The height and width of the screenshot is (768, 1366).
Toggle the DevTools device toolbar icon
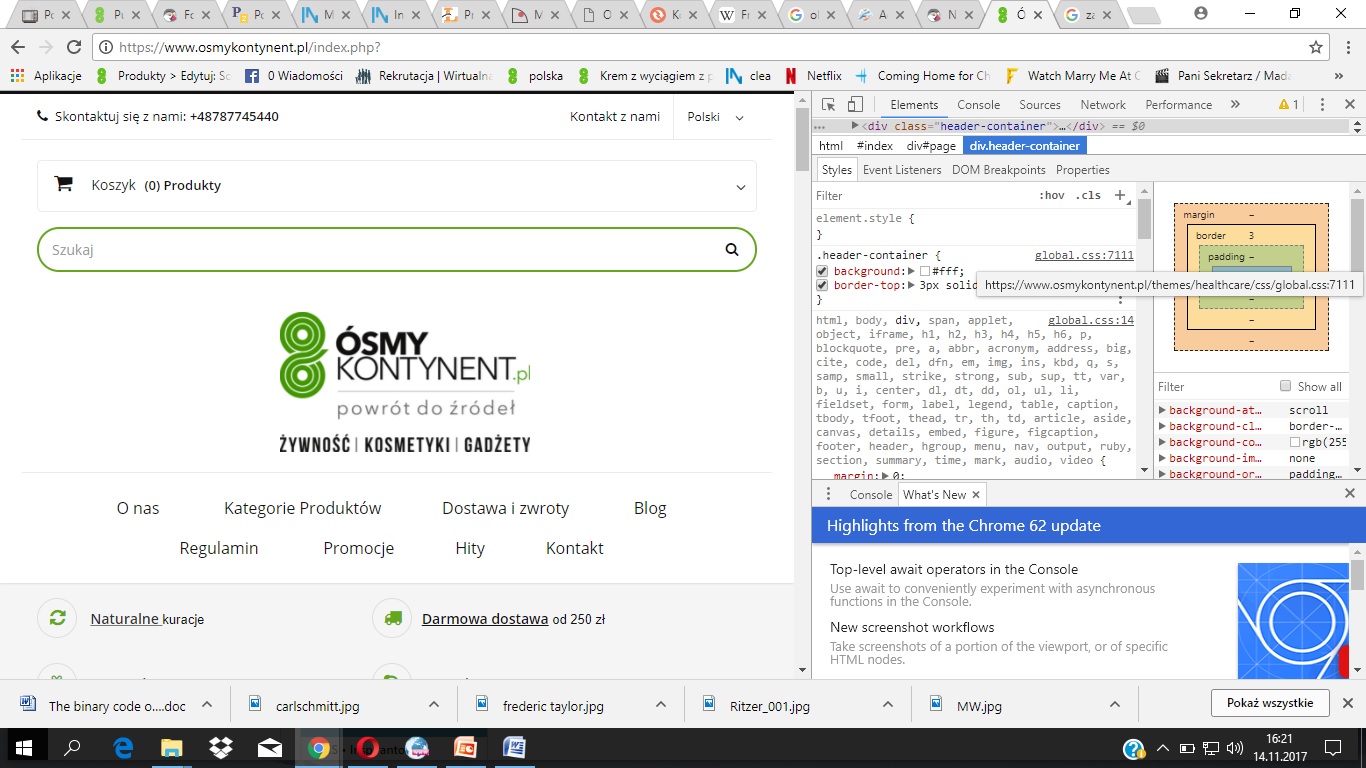click(x=855, y=105)
